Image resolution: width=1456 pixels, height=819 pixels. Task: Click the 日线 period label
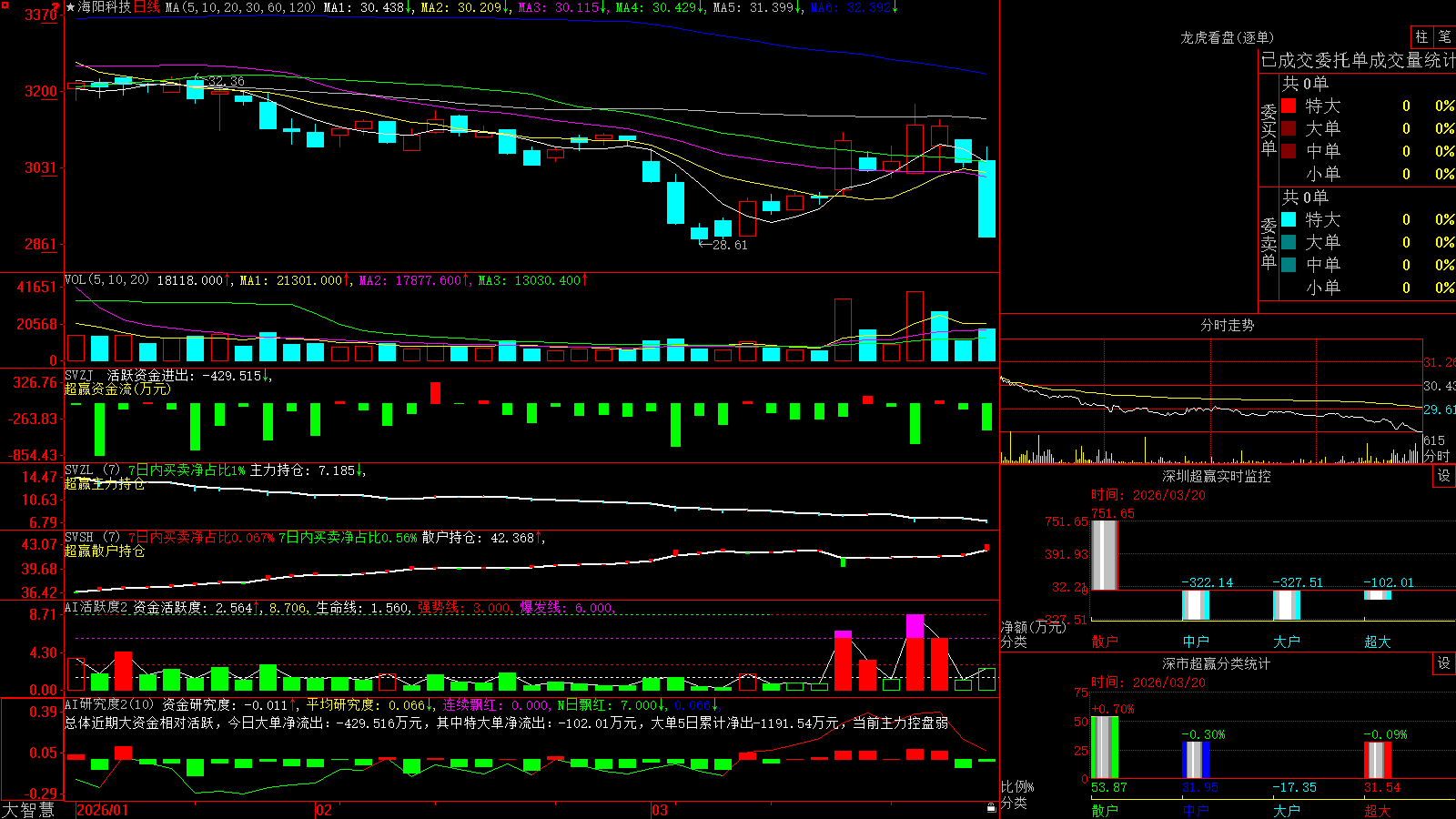tap(147, 7)
